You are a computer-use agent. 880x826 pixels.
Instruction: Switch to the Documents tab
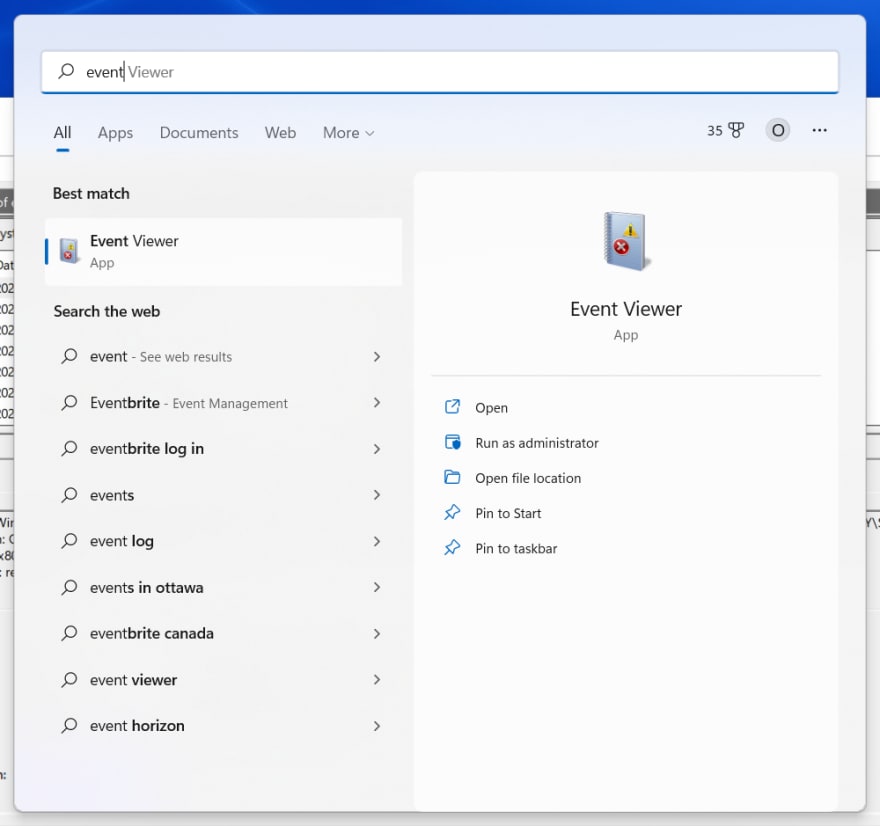click(199, 133)
